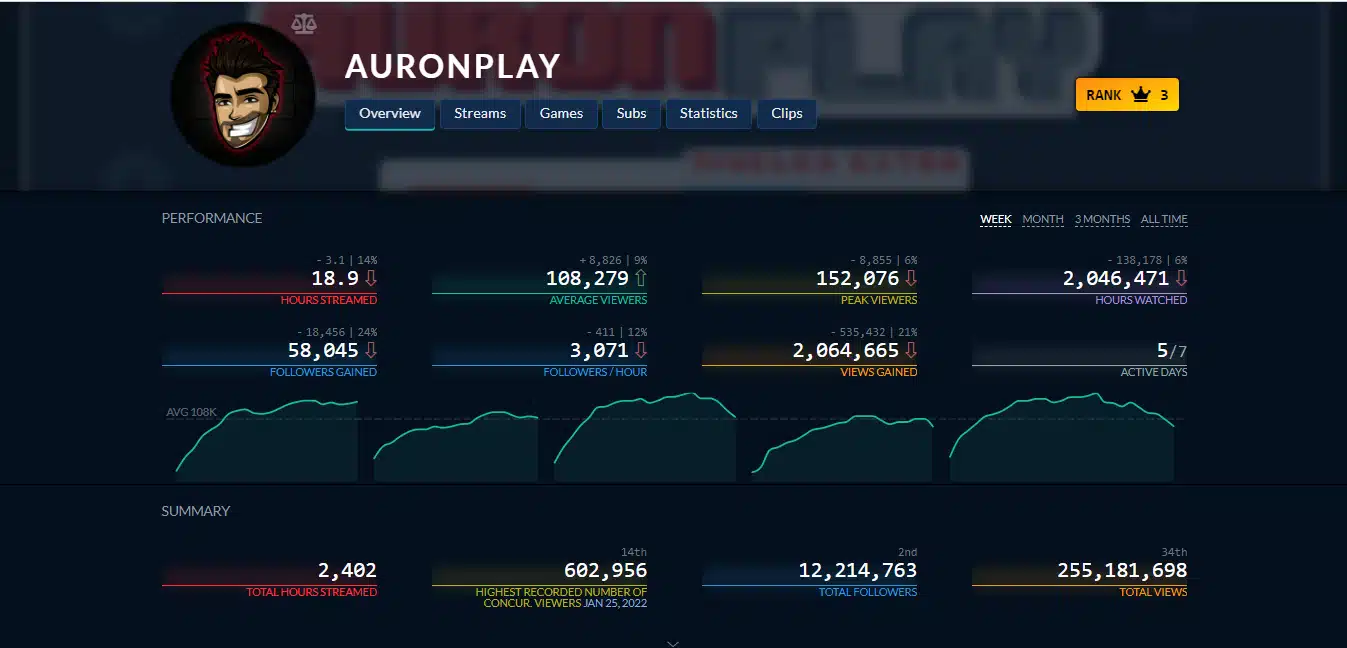Click the TOTAL VIEWS label
Screen dimensions: 1347x648
point(1153,592)
